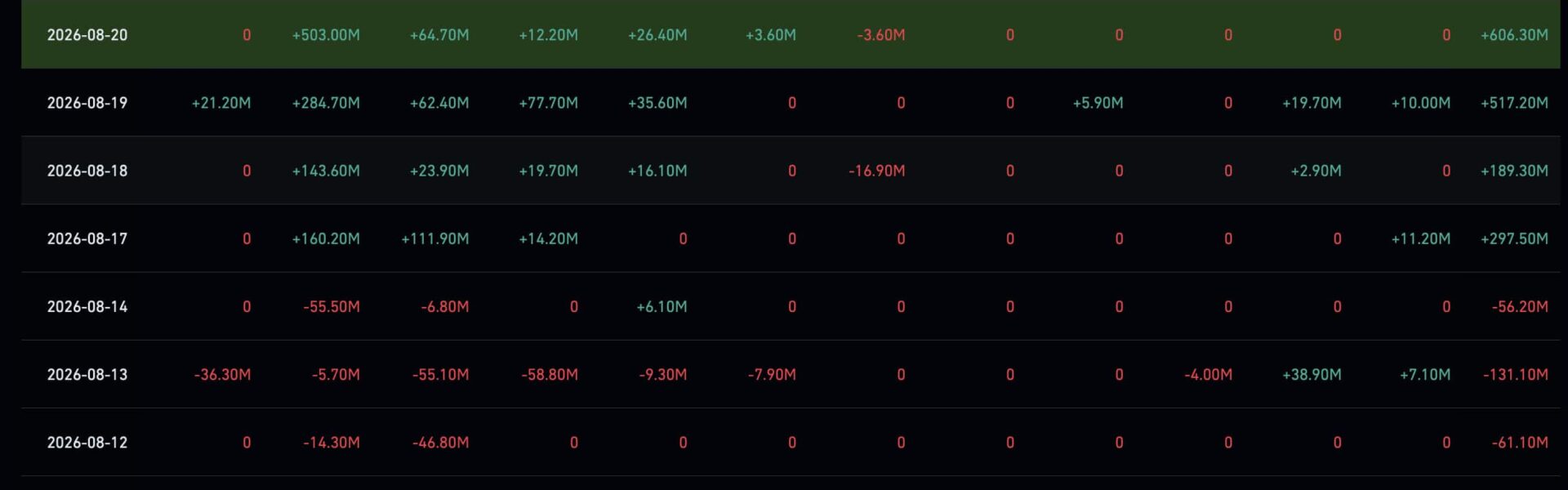Image resolution: width=1568 pixels, height=490 pixels.
Task: Click the -16.90M value on 2026-08-18
Action: point(876,171)
